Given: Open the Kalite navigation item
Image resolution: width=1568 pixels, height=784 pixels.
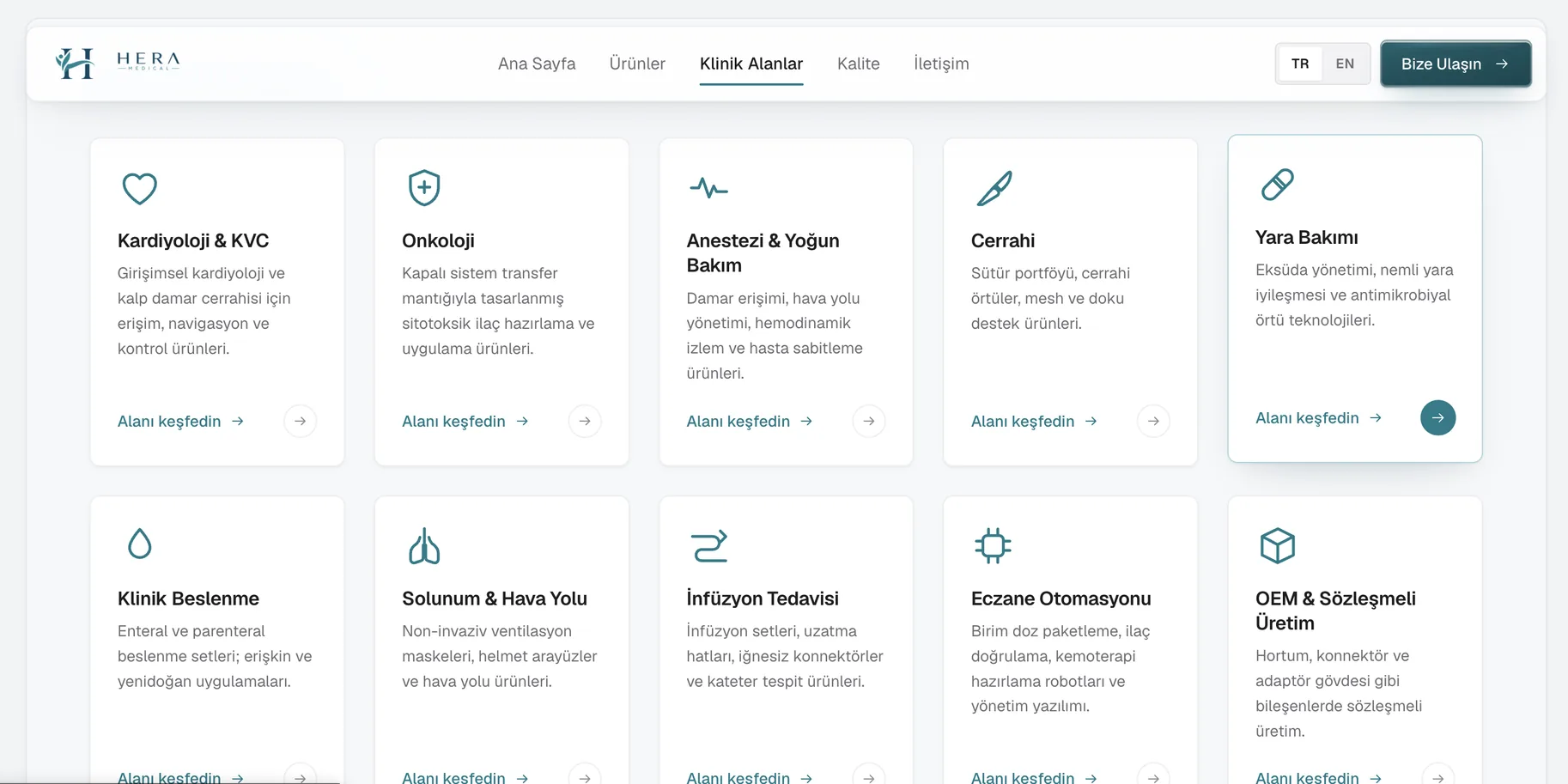Looking at the screenshot, I should click(x=858, y=64).
